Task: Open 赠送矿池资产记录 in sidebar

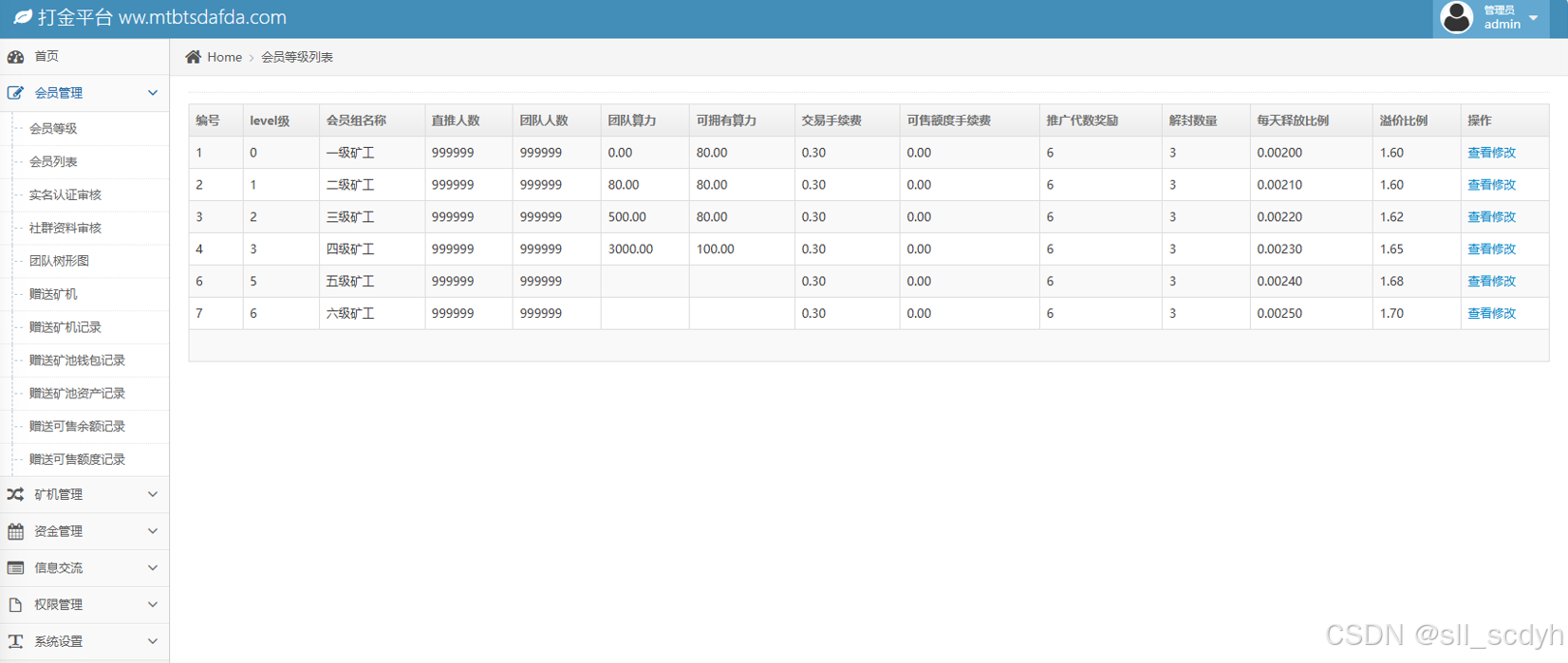Action: tap(77, 393)
